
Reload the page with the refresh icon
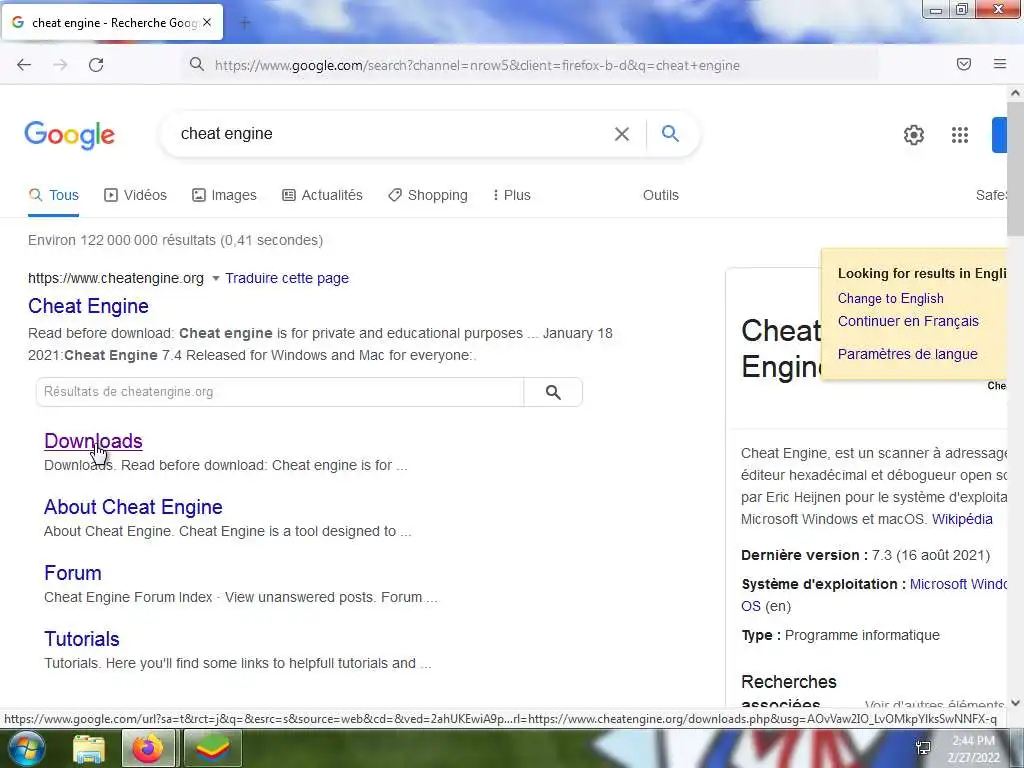click(x=96, y=65)
